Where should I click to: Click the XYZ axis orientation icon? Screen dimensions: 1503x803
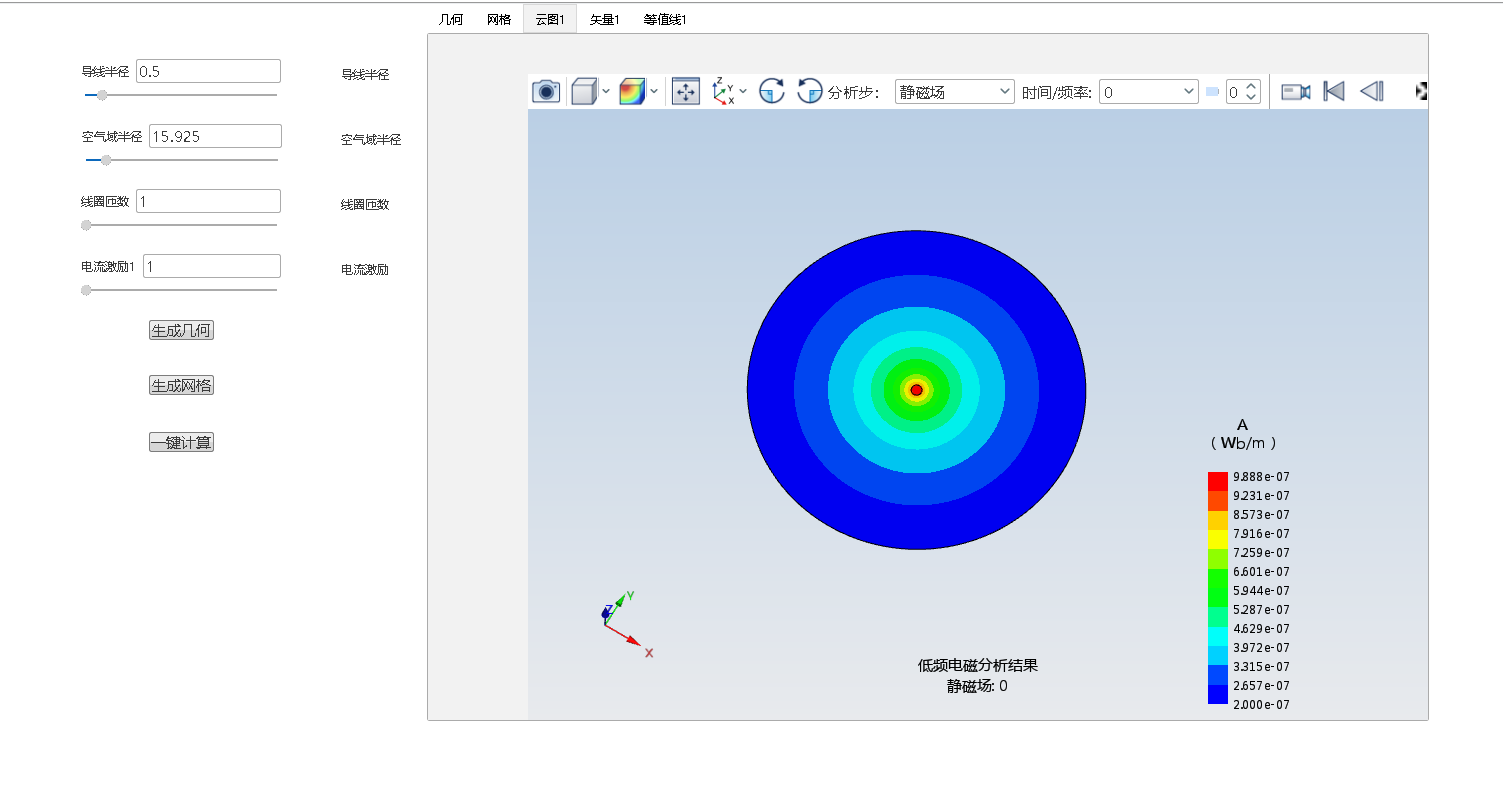(x=724, y=92)
